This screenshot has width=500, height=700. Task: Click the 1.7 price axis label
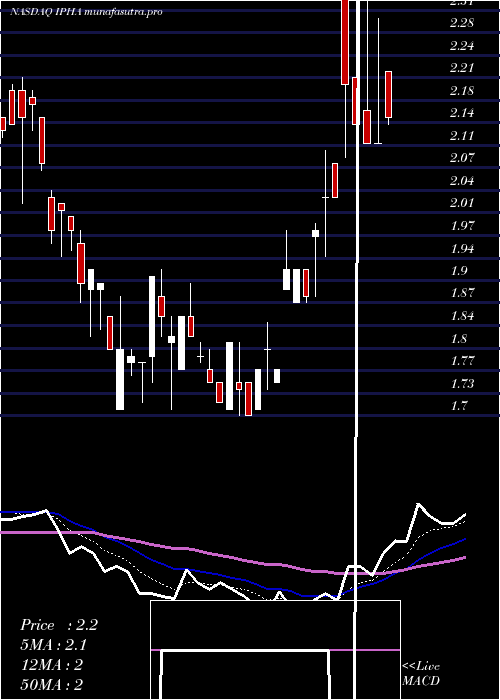(x=458, y=406)
